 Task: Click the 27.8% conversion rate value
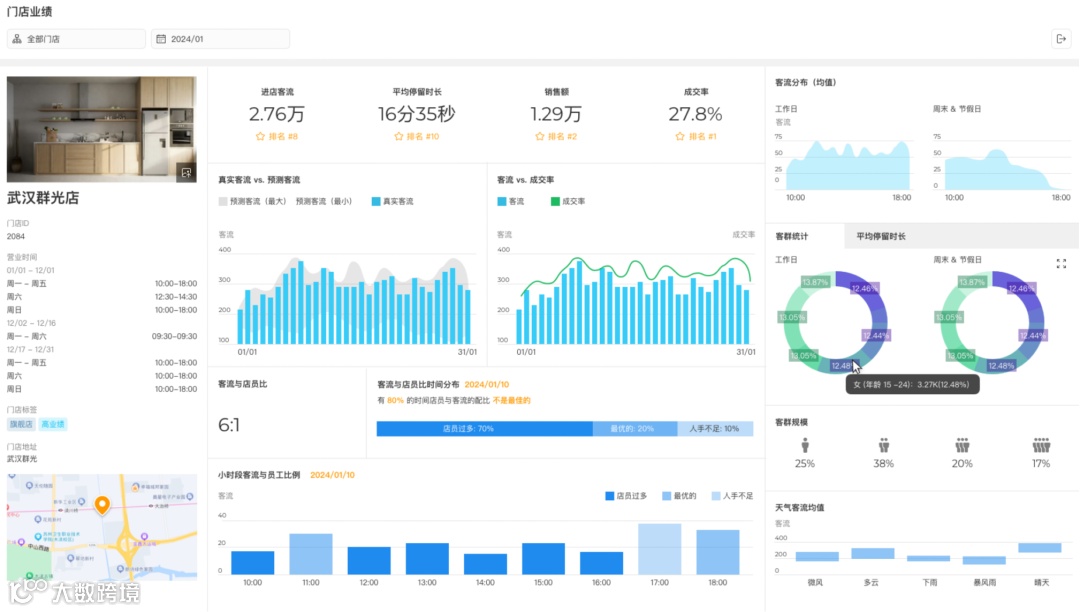click(695, 114)
